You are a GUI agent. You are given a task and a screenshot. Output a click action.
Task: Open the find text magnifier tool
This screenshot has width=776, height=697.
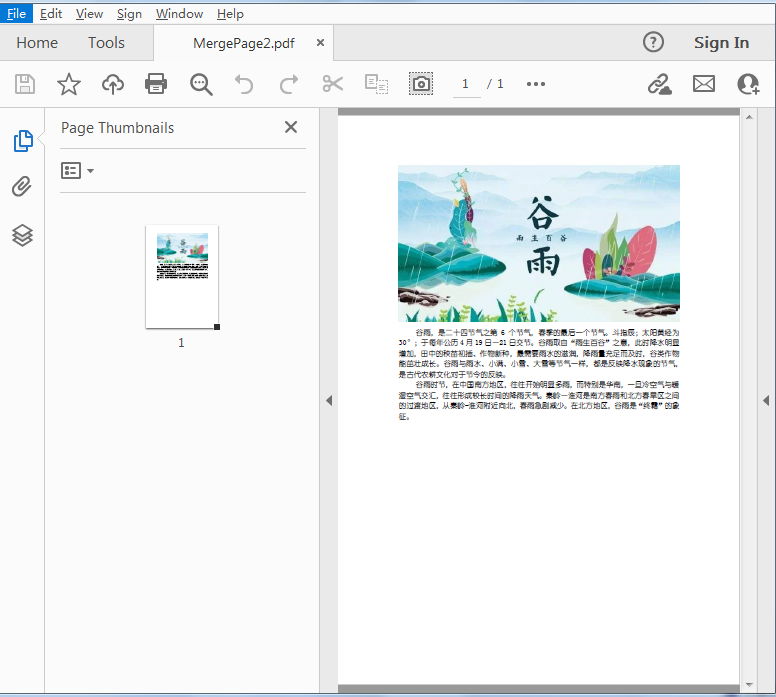[x=201, y=84]
